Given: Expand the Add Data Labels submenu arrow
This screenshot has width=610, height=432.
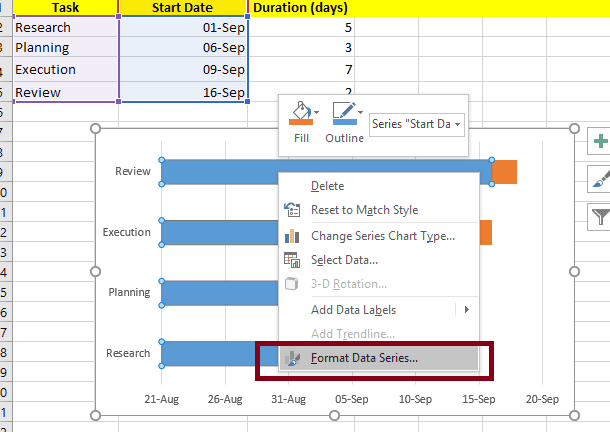Looking at the screenshot, I should click(x=466, y=309).
